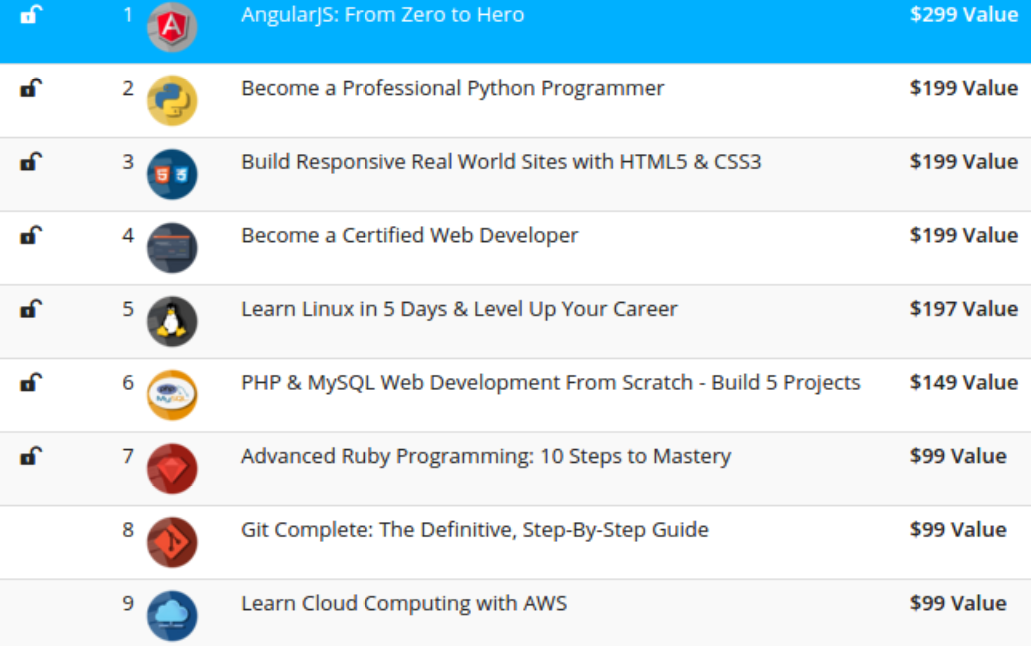Open PHP & MySQL Web Development course
Viewport: 1031px width, 646px height.
click(550, 383)
